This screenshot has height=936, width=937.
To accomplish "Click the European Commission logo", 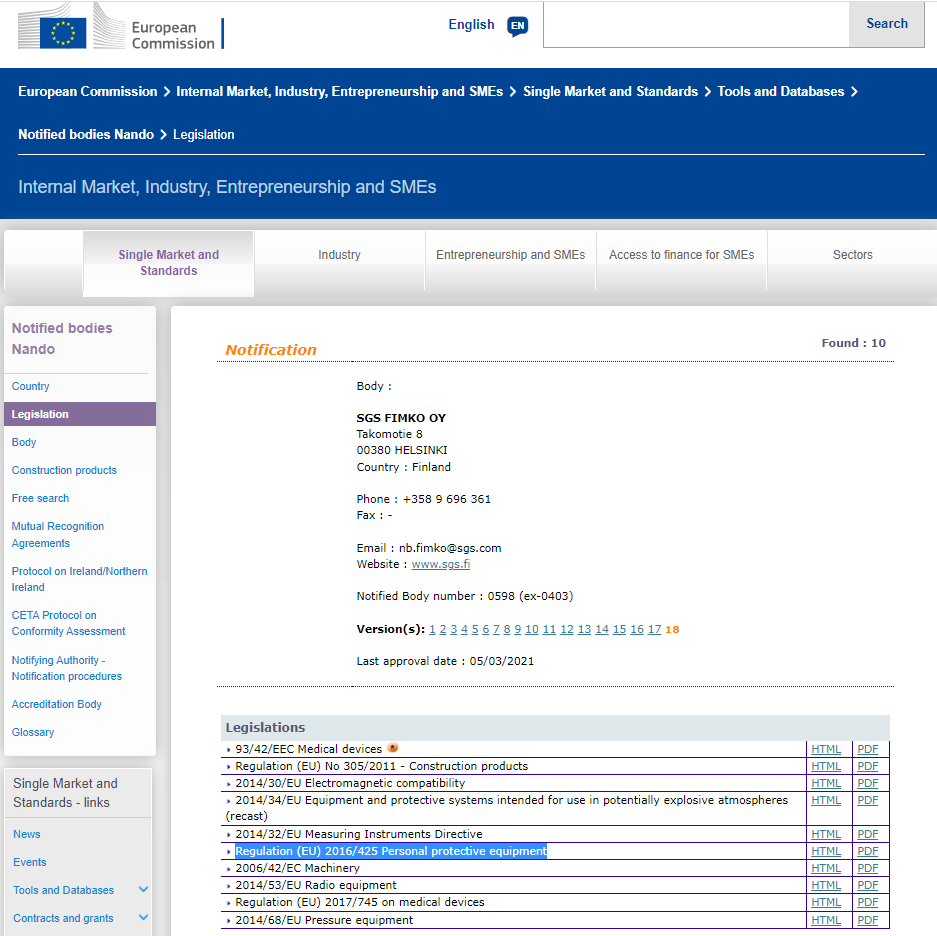I will pyautogui.click(x=120, y=27).
